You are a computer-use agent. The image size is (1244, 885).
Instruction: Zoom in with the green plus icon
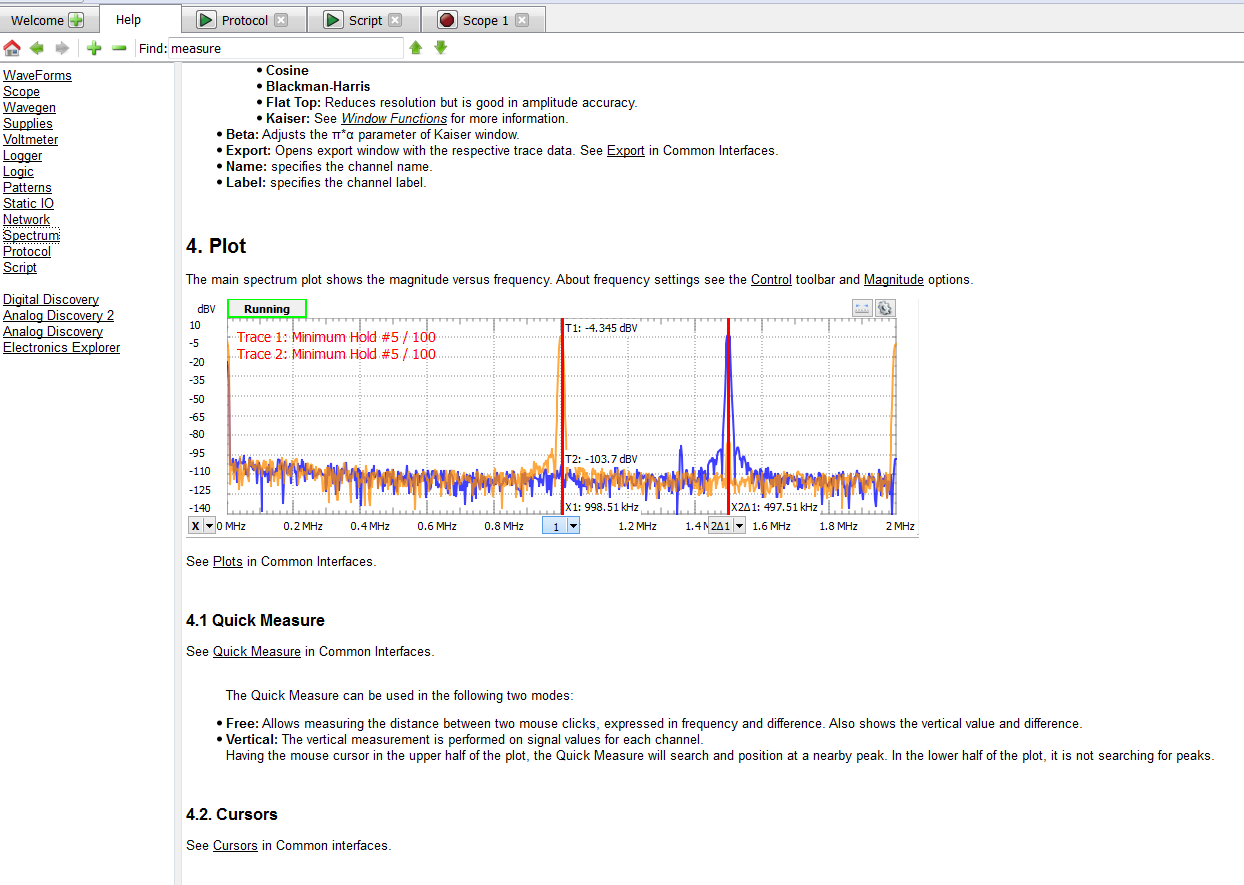(94, 48)
